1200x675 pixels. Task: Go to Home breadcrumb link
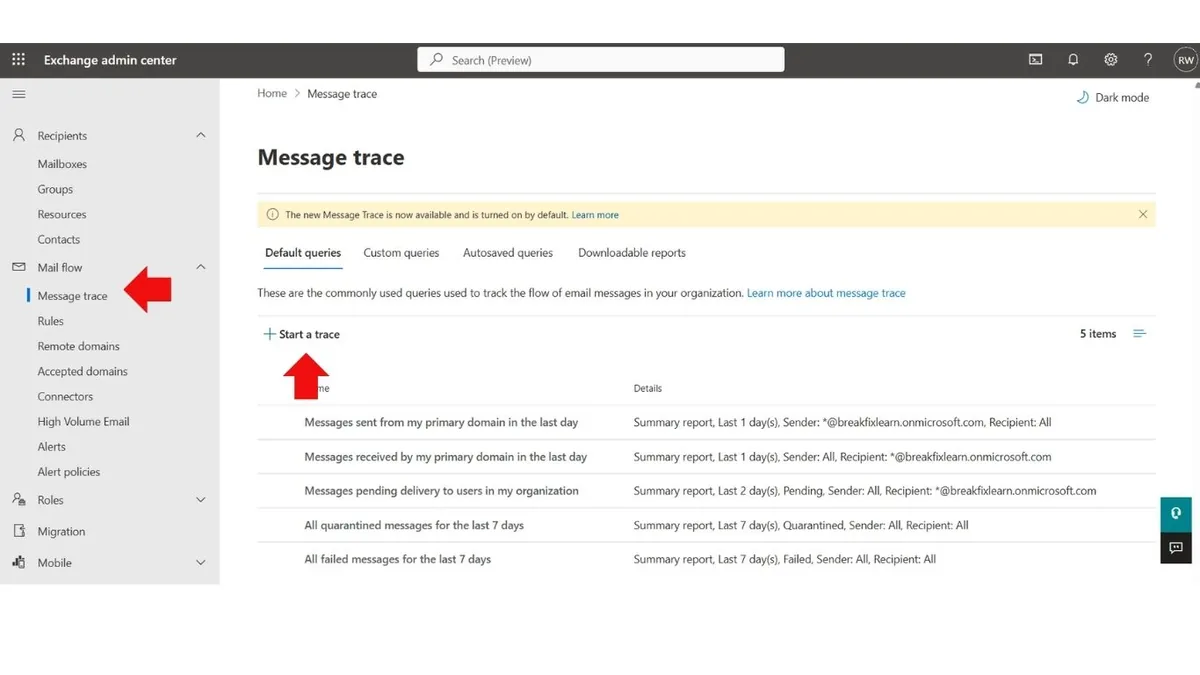coord(272,93)
